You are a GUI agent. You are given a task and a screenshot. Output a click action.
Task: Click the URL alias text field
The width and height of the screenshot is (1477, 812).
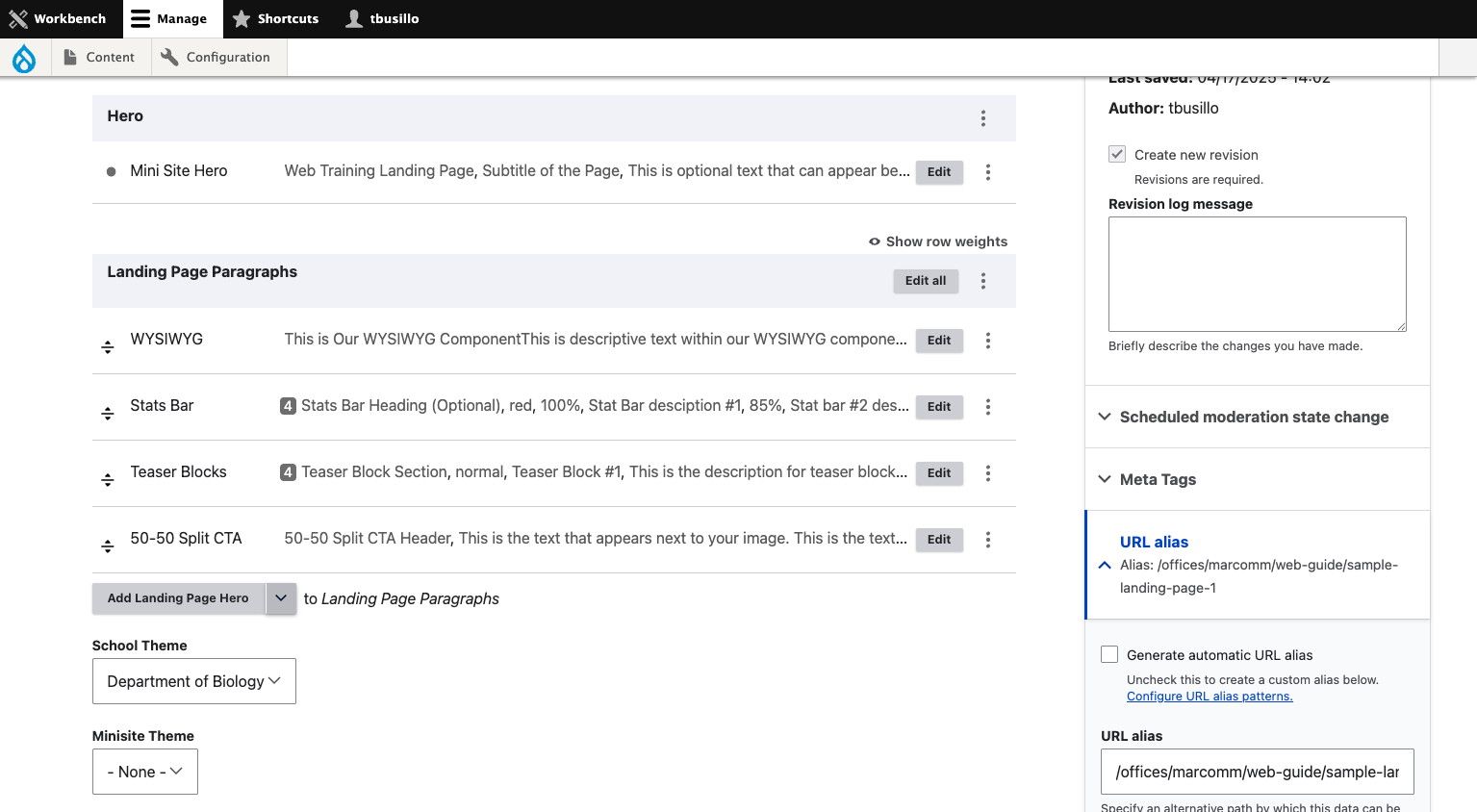(x=1258, y=772)
